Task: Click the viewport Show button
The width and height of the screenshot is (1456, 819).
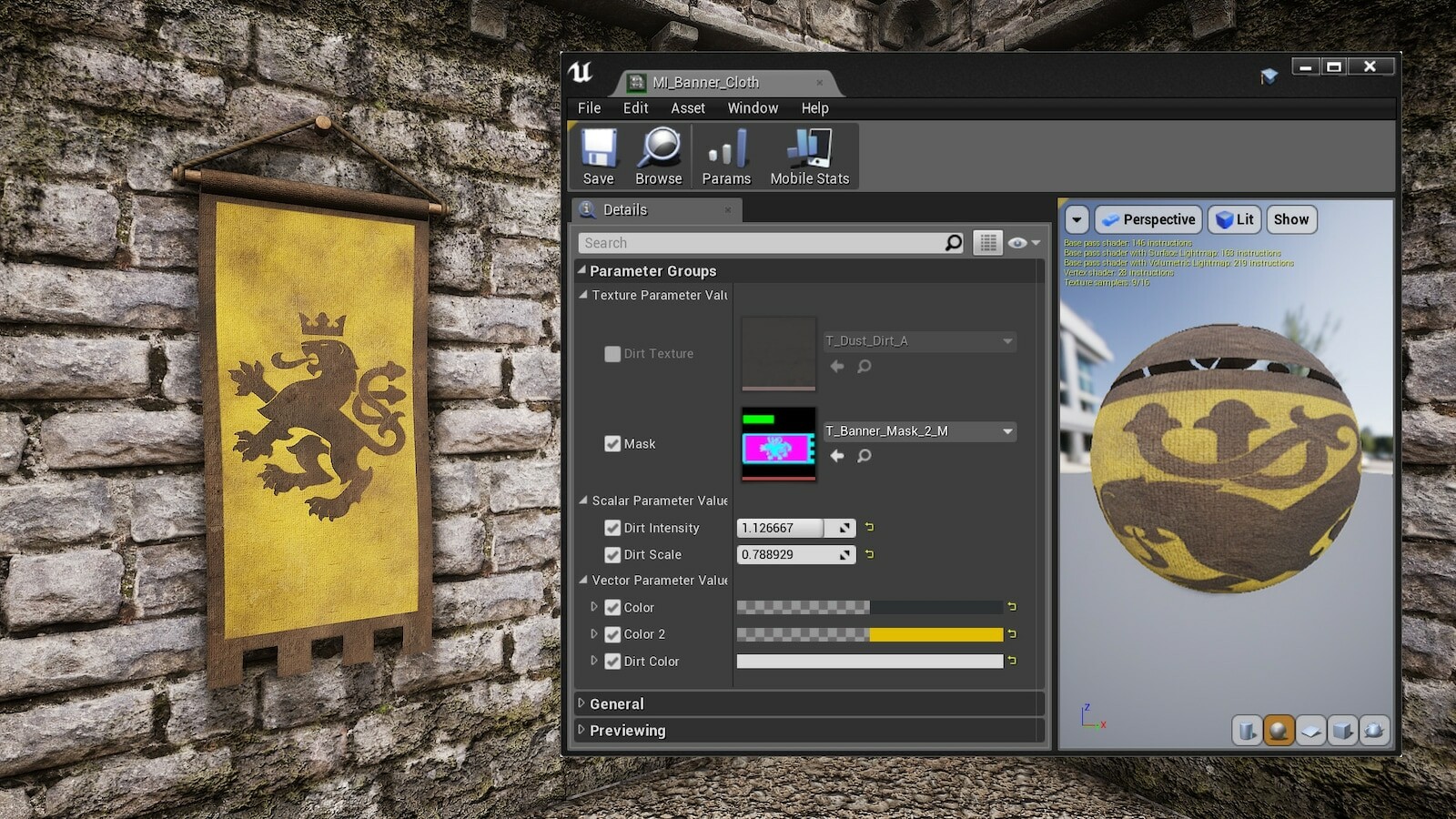Action: [1290, 219]
